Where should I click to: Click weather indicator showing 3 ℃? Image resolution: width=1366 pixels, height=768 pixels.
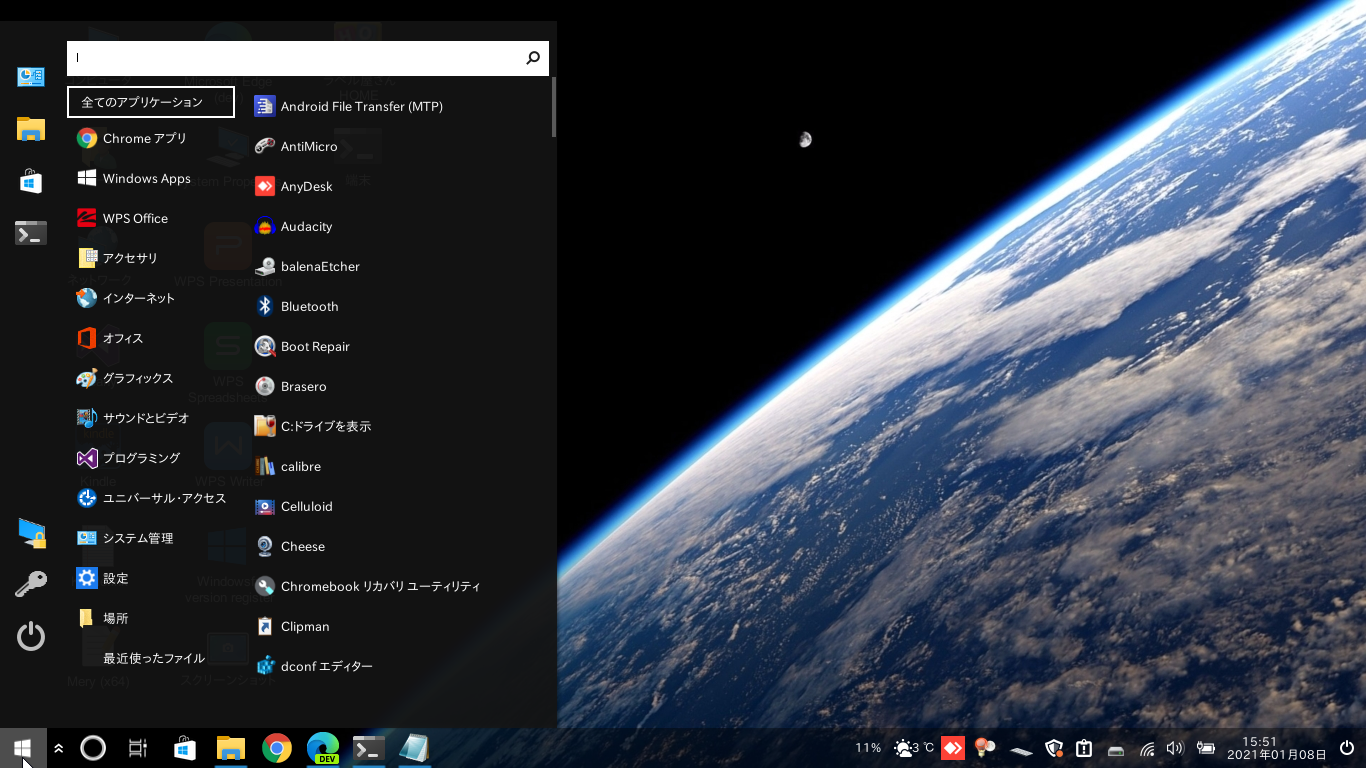(914, 748)
